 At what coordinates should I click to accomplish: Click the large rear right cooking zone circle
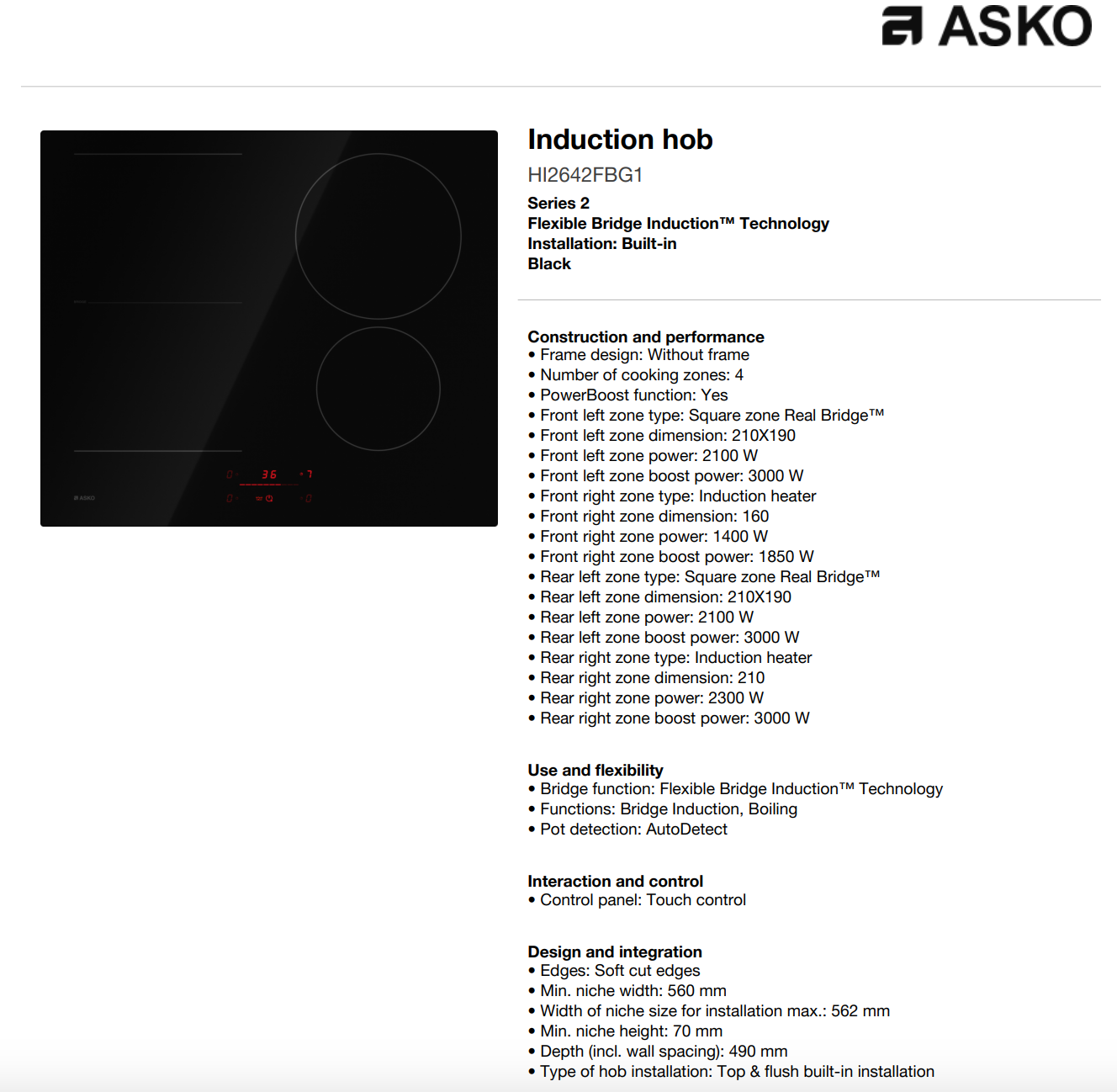(x=379, y=236)
